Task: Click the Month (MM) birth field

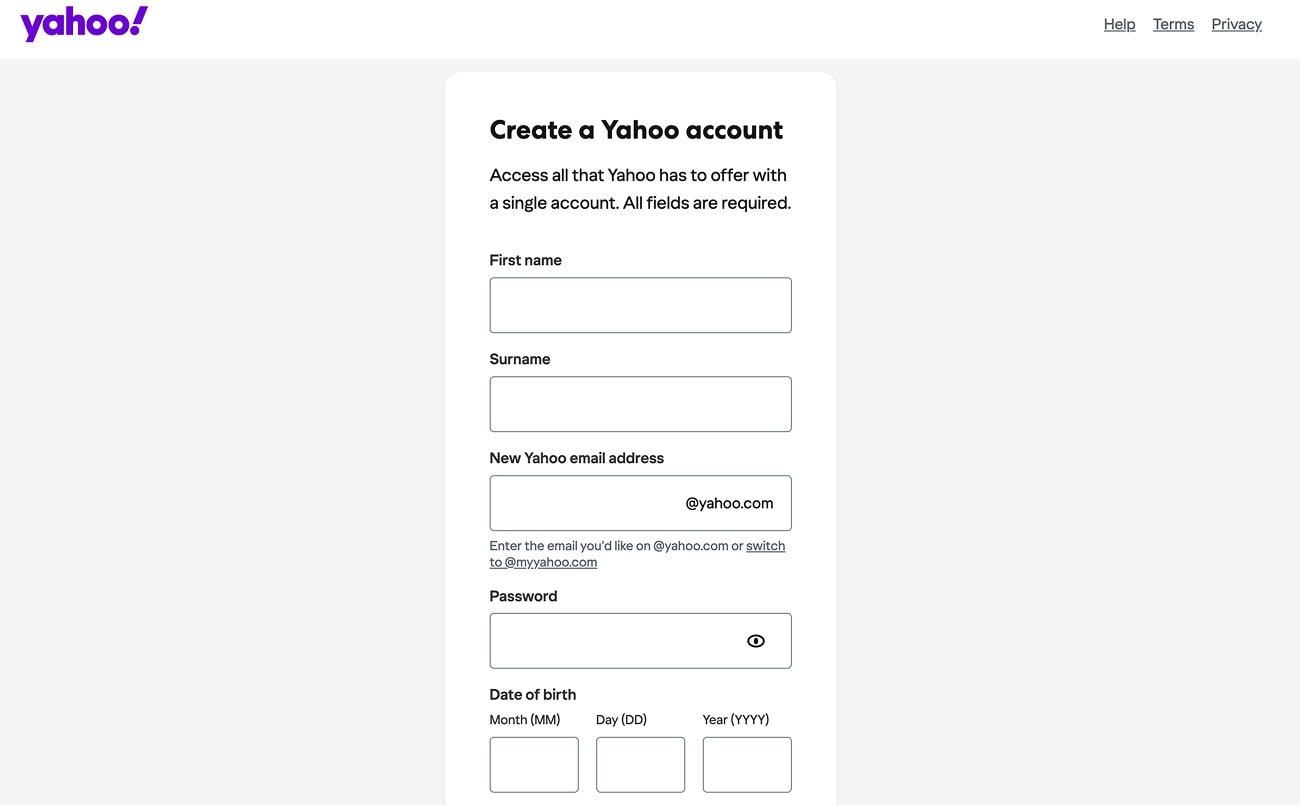Action: pyautogui.click(x=534, y=764)
